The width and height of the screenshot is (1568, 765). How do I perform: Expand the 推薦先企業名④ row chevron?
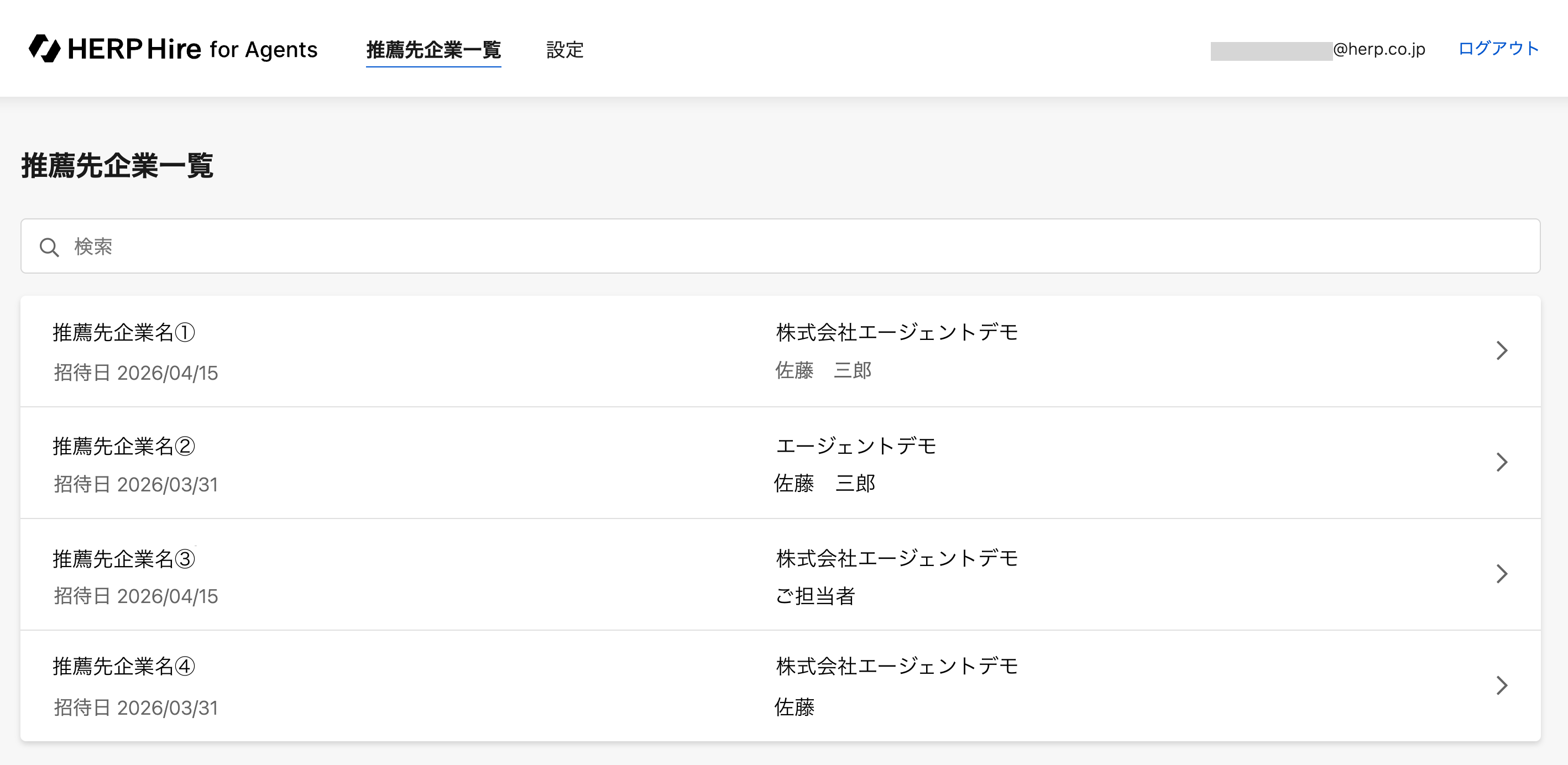pyautogui.click(x=1501, y=685)
